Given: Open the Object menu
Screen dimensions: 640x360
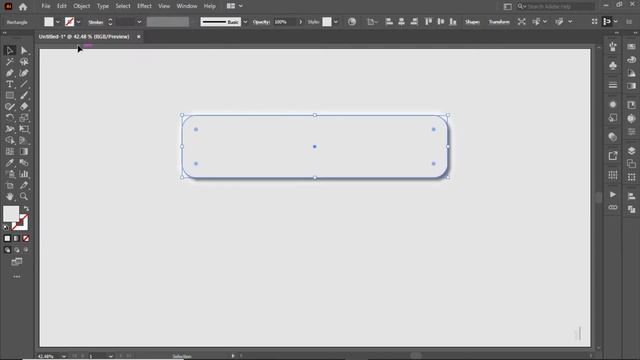Looking at the screenshot, I should 82,6.
